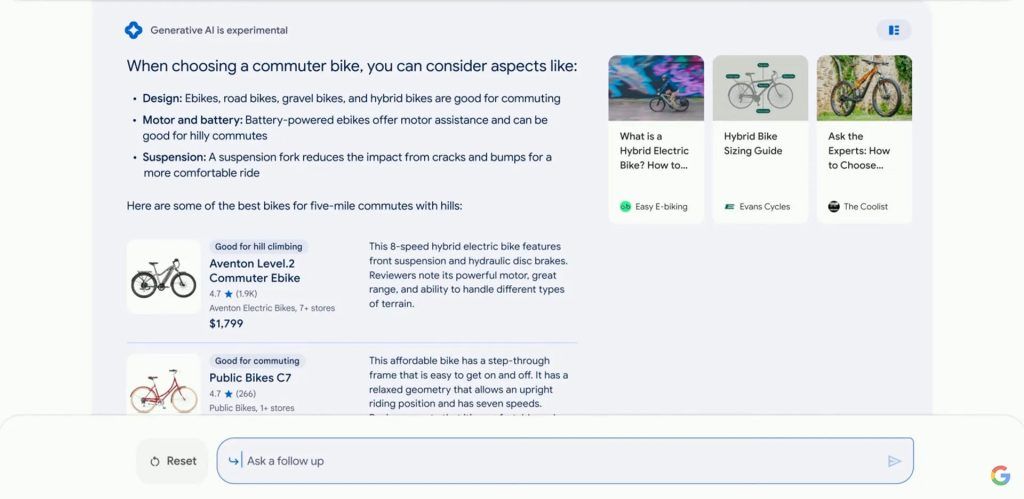Open the Ask the Experts article image
Screen dimensions: 1024x499
(x=864, y=88)
